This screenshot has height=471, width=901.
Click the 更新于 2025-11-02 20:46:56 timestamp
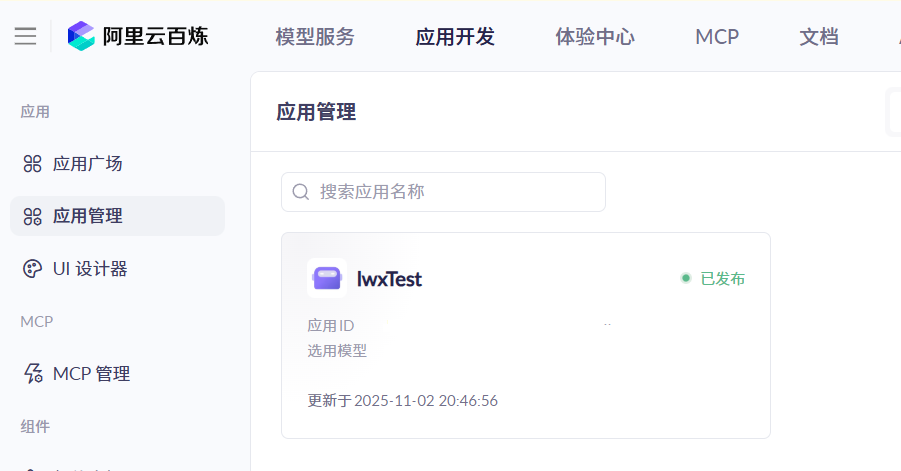coord(402,400)
